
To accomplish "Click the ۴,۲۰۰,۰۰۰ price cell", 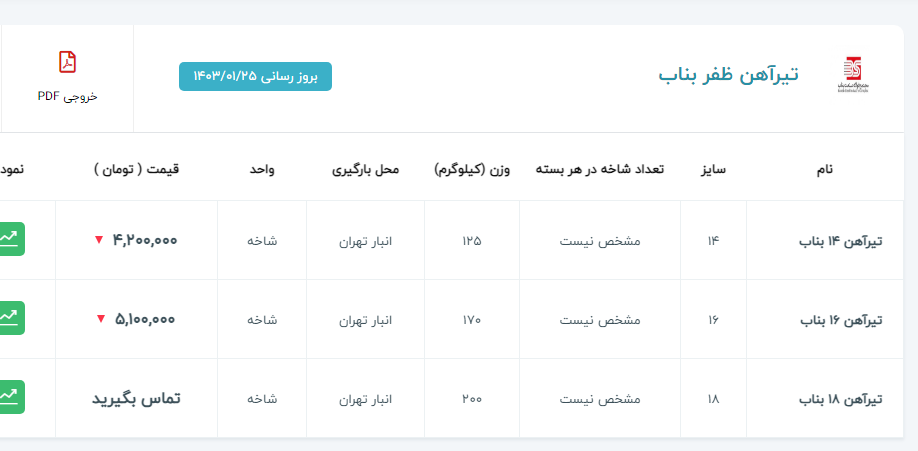I will pyautogui.click(x=145, y=240).
